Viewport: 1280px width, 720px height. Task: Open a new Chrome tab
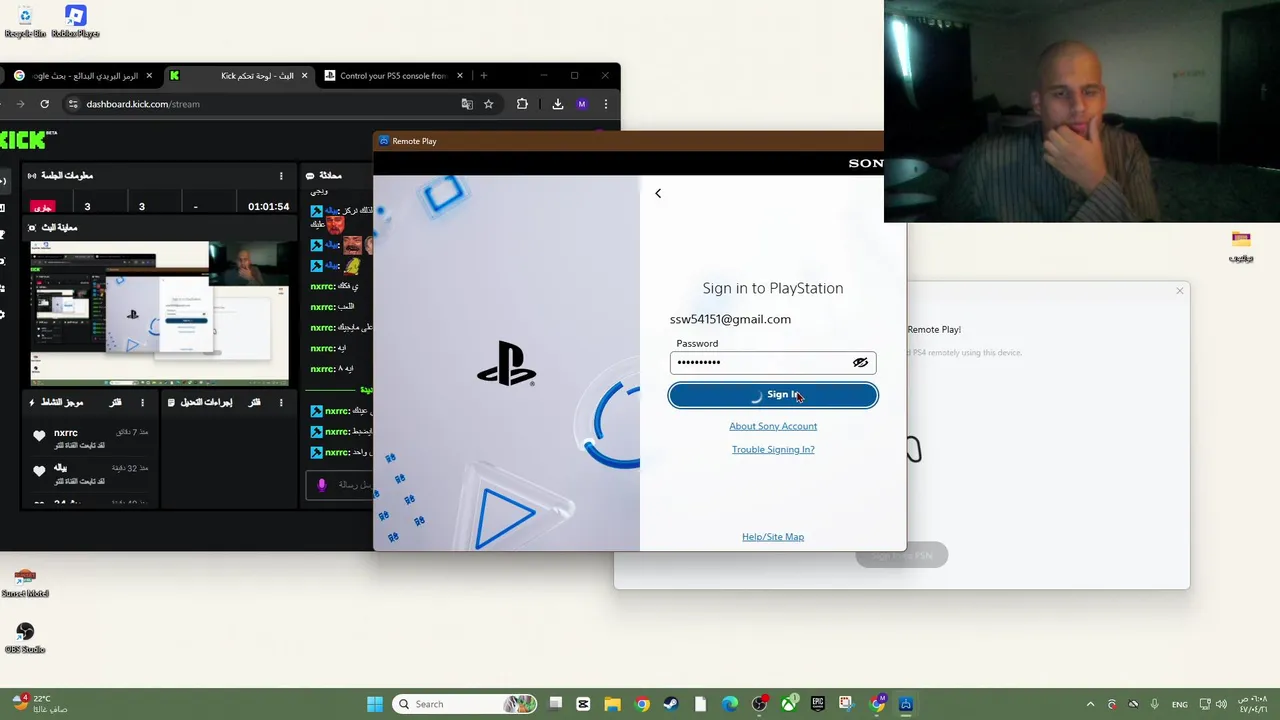(x=484, y=75)
